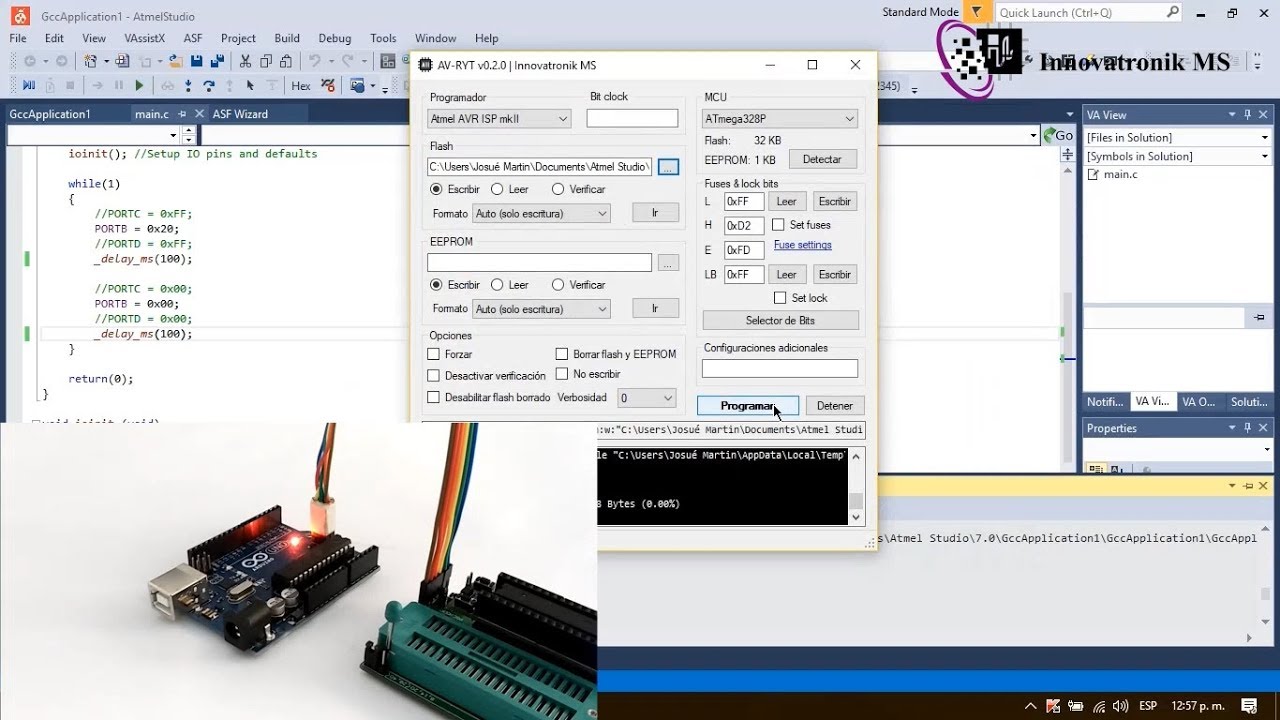Click the notifications flag icon near Standard Mode
The image size is (1280, 720).
(x=977, y=12)
